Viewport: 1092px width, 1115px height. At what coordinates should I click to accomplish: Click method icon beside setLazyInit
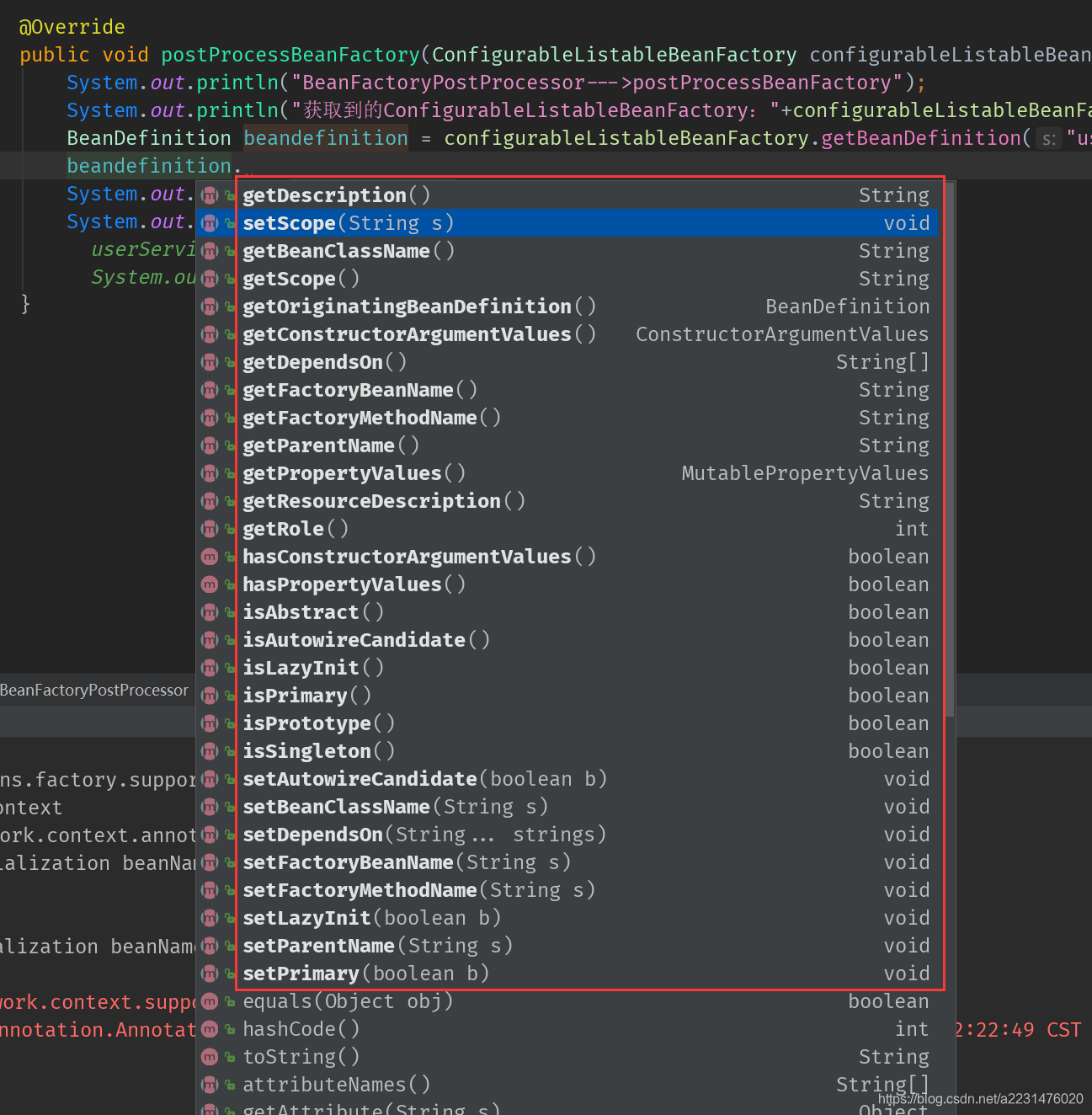click(210, 918)
